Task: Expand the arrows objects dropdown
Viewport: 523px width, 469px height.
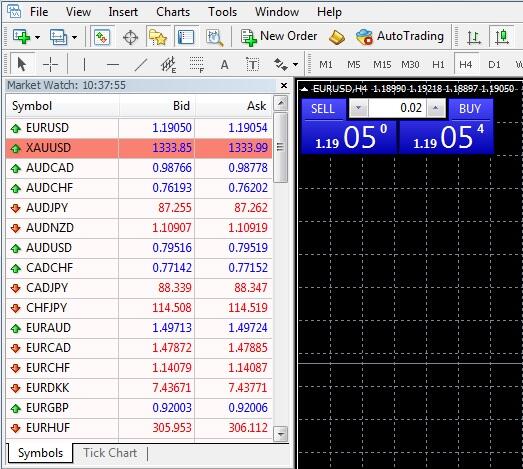Action: [296, 64]
